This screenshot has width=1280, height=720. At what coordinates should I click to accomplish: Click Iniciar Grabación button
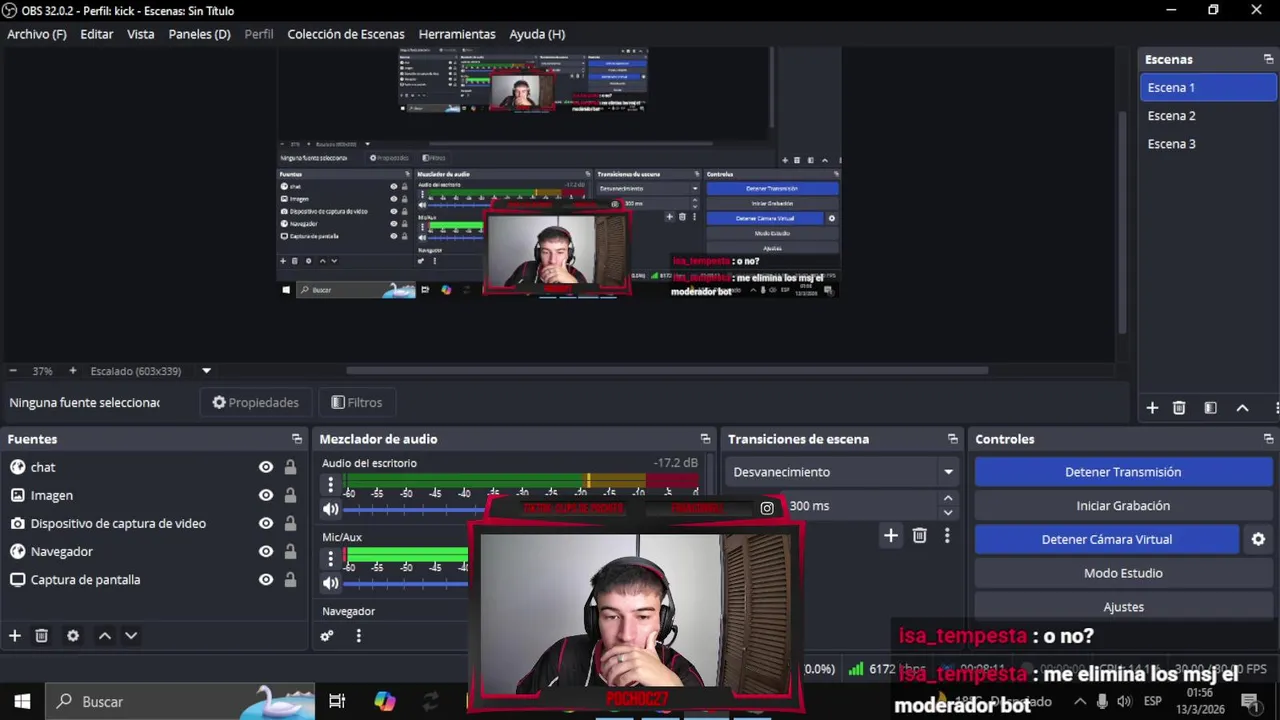[1123, 506]
